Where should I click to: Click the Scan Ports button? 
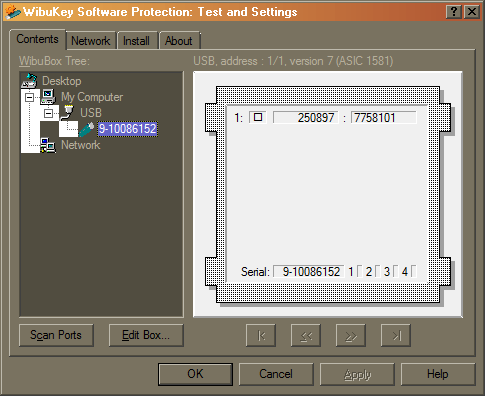point(56,335)
